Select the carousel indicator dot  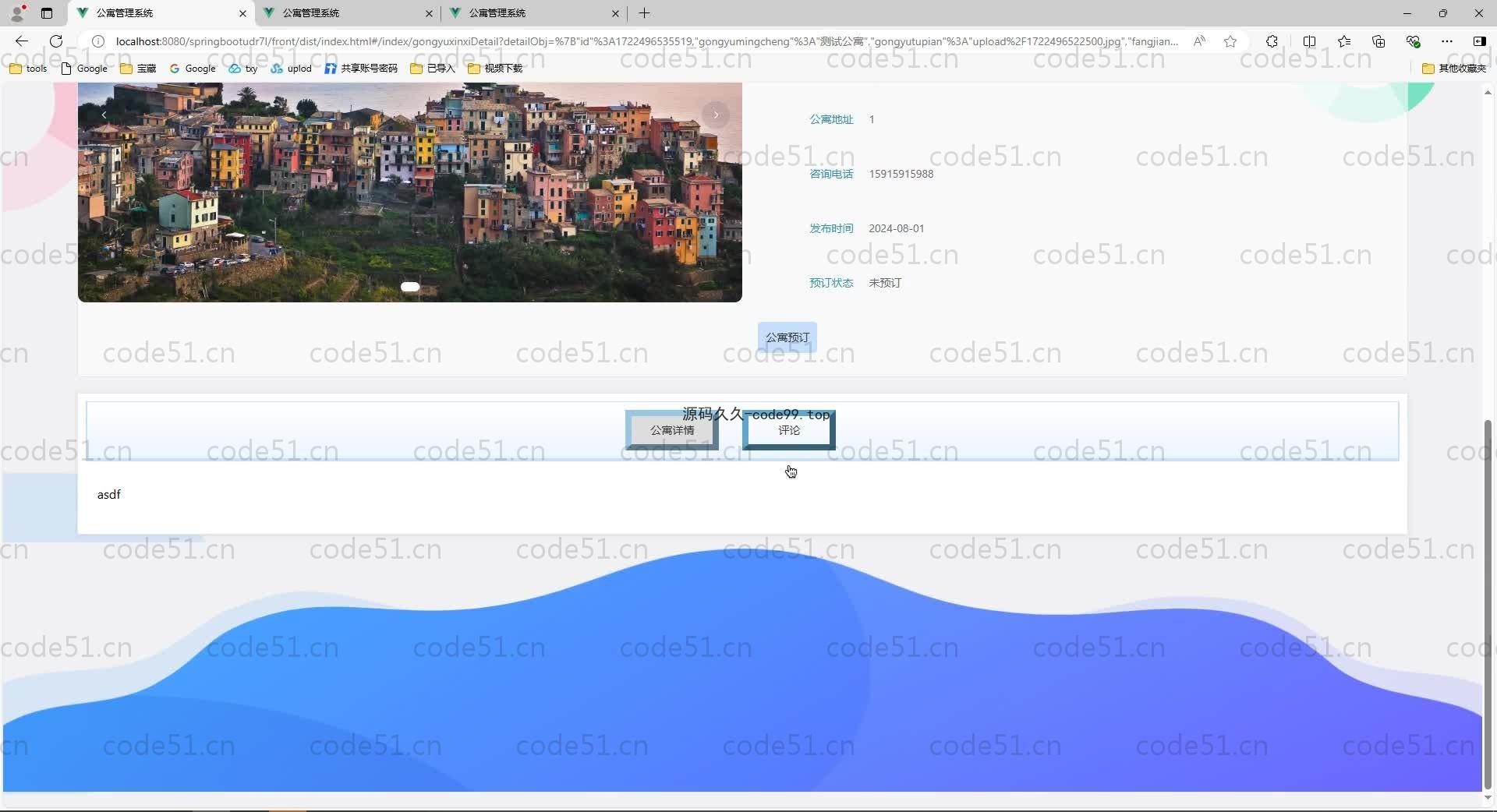(410, 287)
